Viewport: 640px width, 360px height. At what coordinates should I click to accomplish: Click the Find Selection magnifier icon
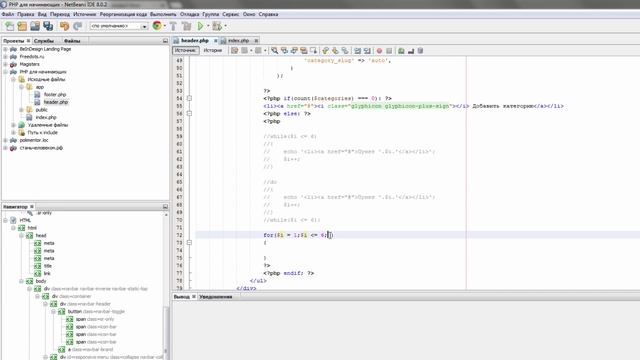point(274,51)
